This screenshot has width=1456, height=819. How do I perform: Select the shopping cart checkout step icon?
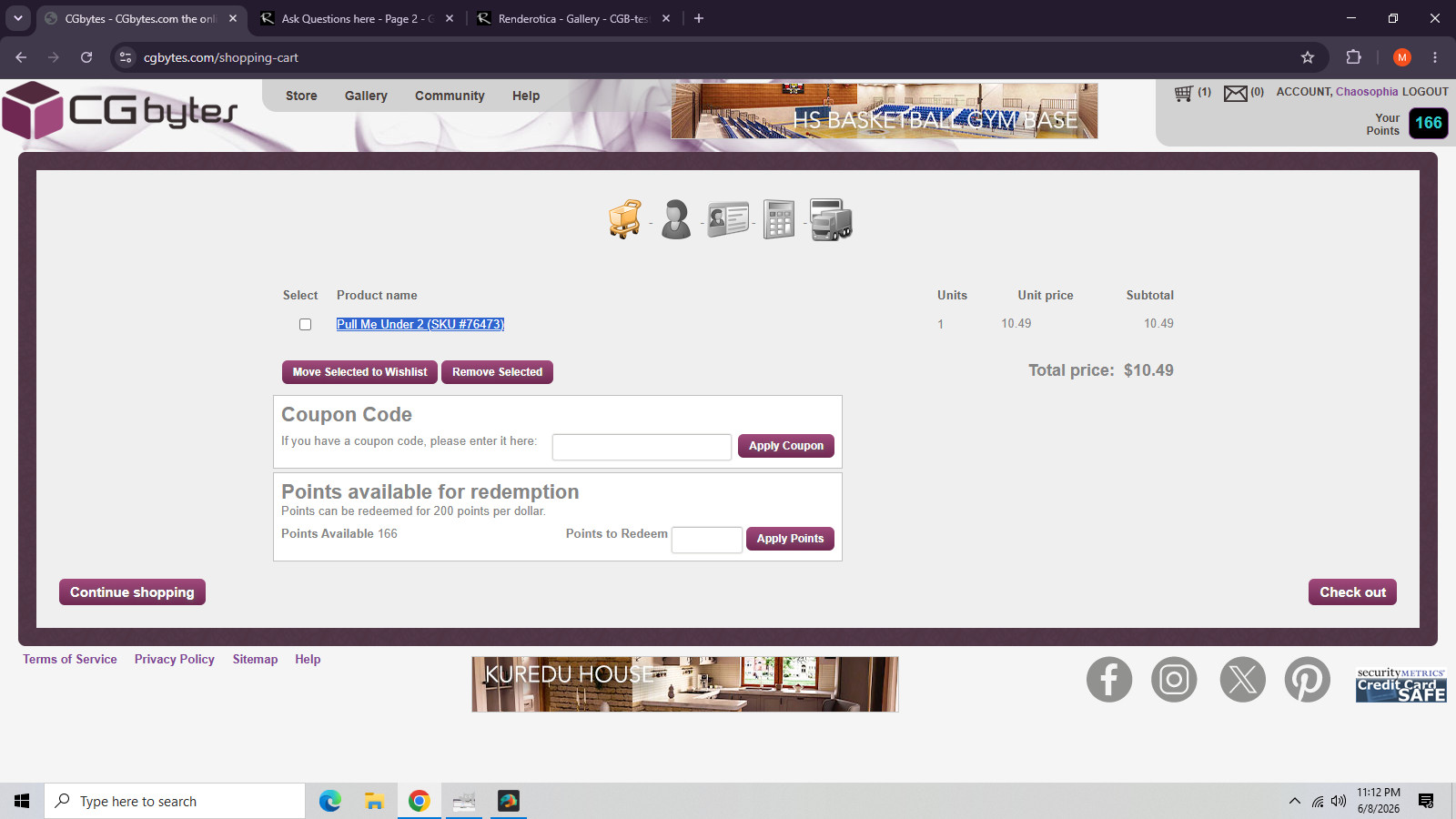[x=625, y=219]
